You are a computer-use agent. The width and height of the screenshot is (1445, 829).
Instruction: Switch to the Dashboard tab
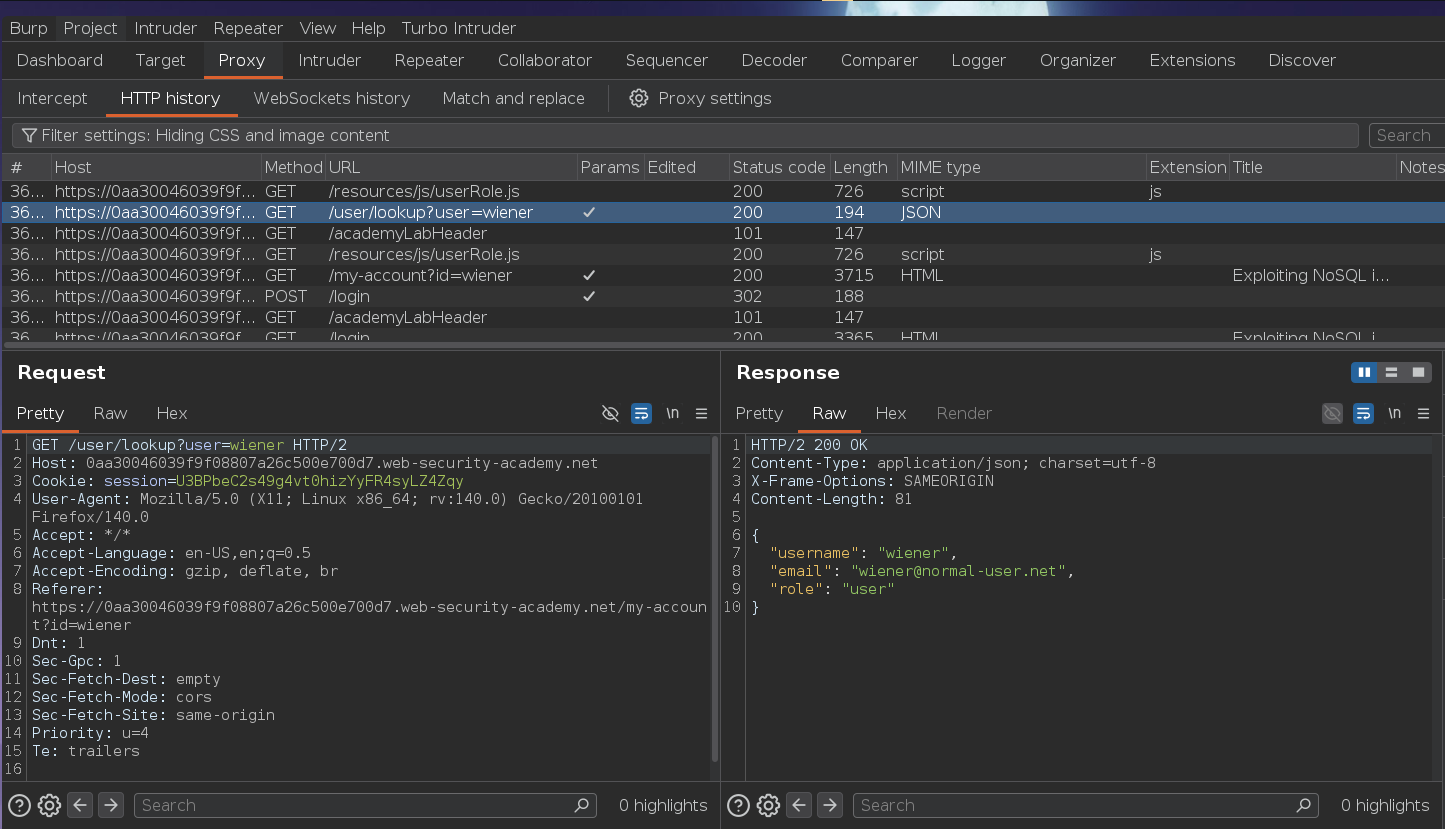click(60, 60)
